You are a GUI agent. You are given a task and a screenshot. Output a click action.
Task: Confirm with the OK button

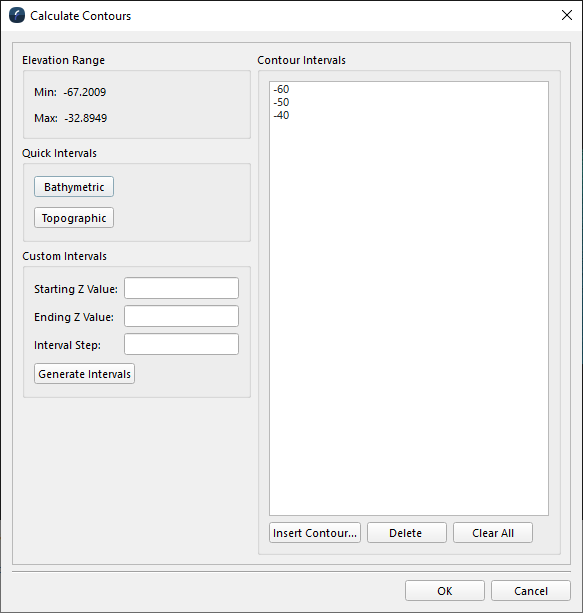click(x=445, y=591)
